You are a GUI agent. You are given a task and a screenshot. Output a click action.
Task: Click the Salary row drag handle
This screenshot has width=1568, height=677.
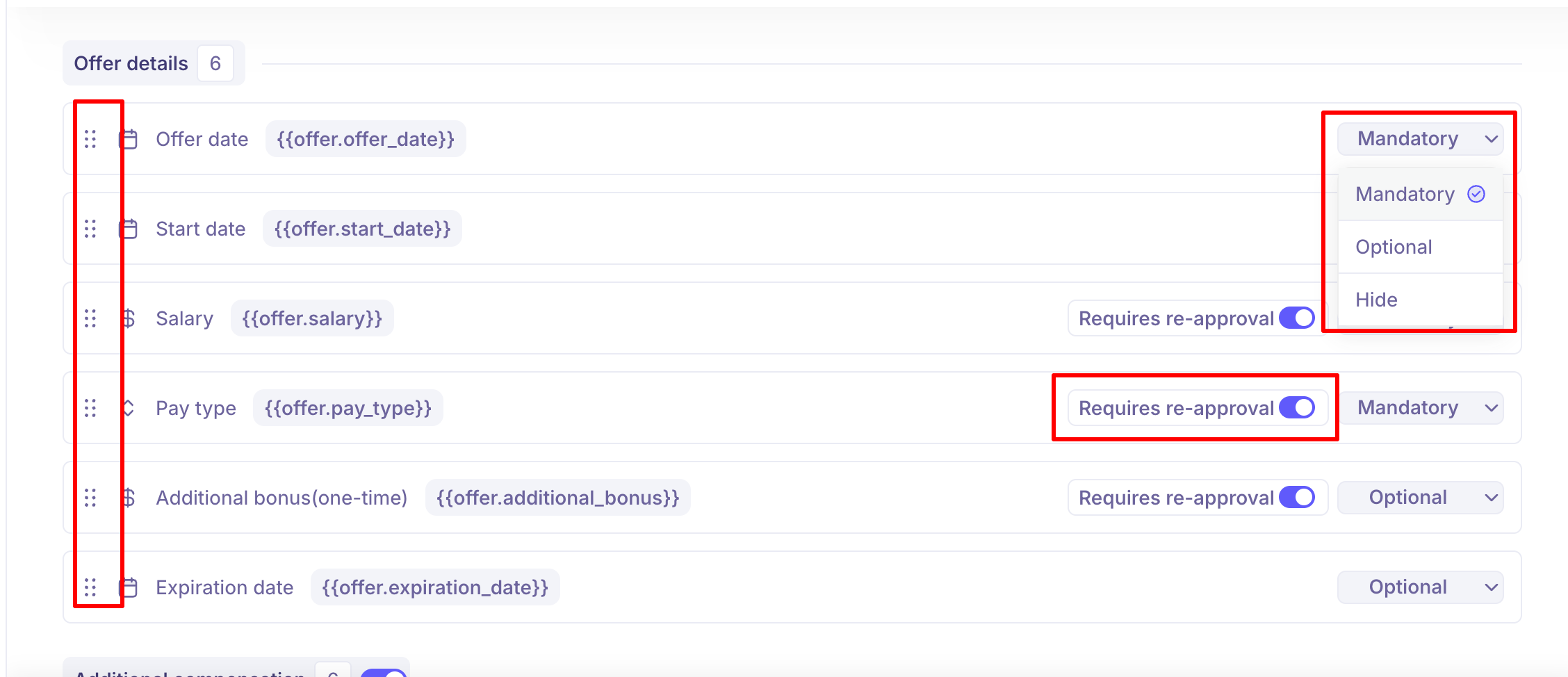(x=90, y=318)
